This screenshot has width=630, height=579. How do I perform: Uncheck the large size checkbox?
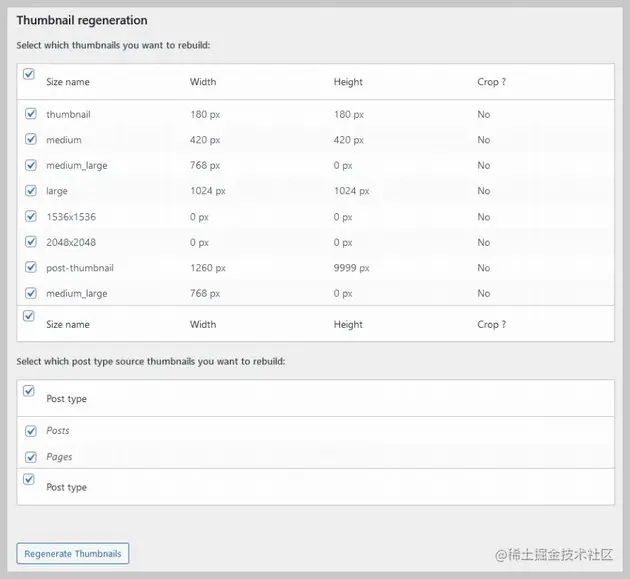coord(31,190)
